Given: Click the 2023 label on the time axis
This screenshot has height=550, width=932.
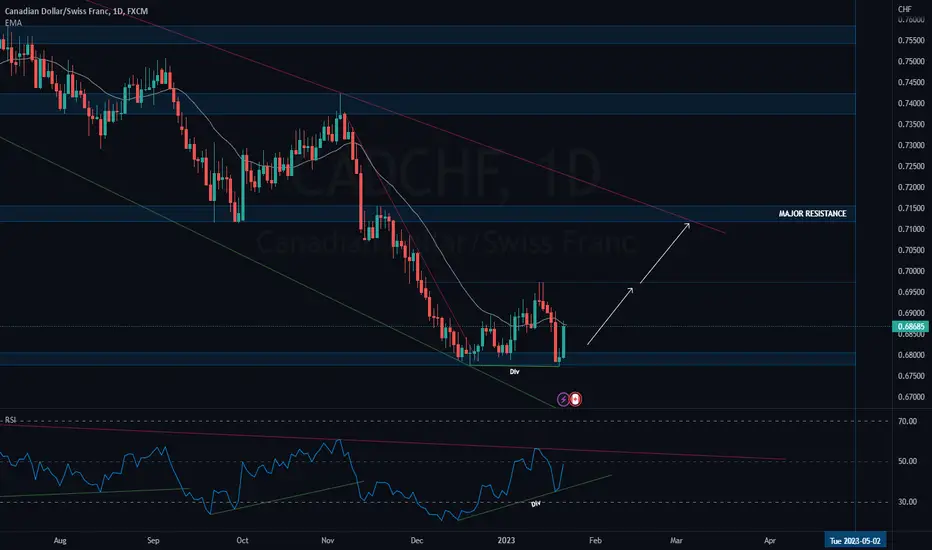Looking at the screenshot, I should click(506, 540).
